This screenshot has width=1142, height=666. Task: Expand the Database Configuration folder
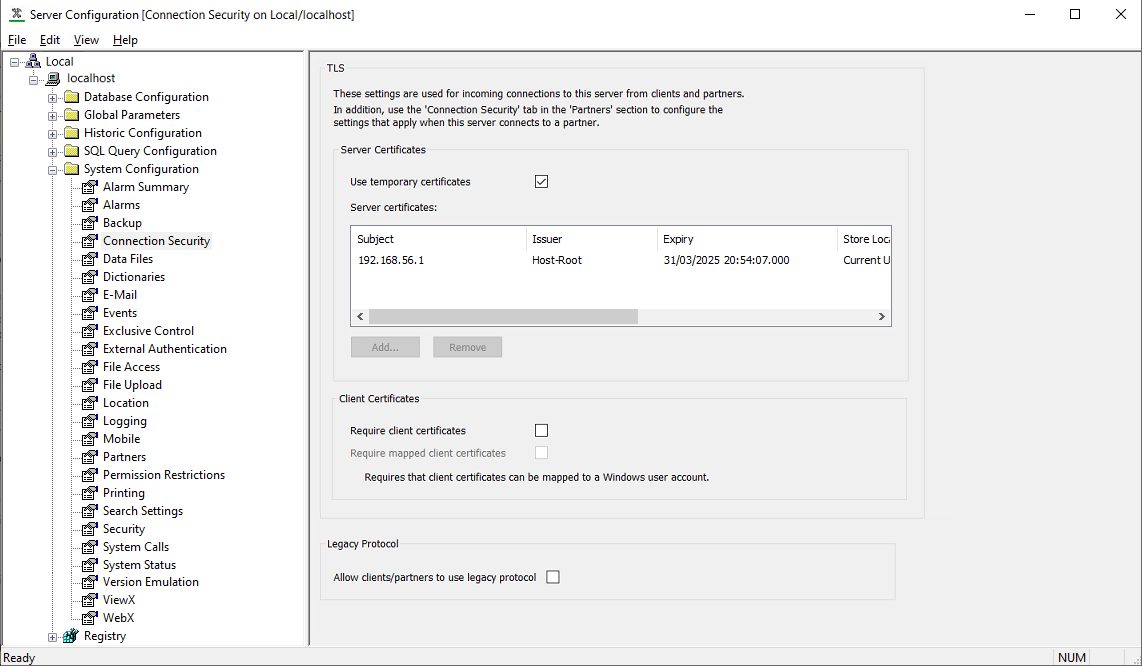click(53, 97)
